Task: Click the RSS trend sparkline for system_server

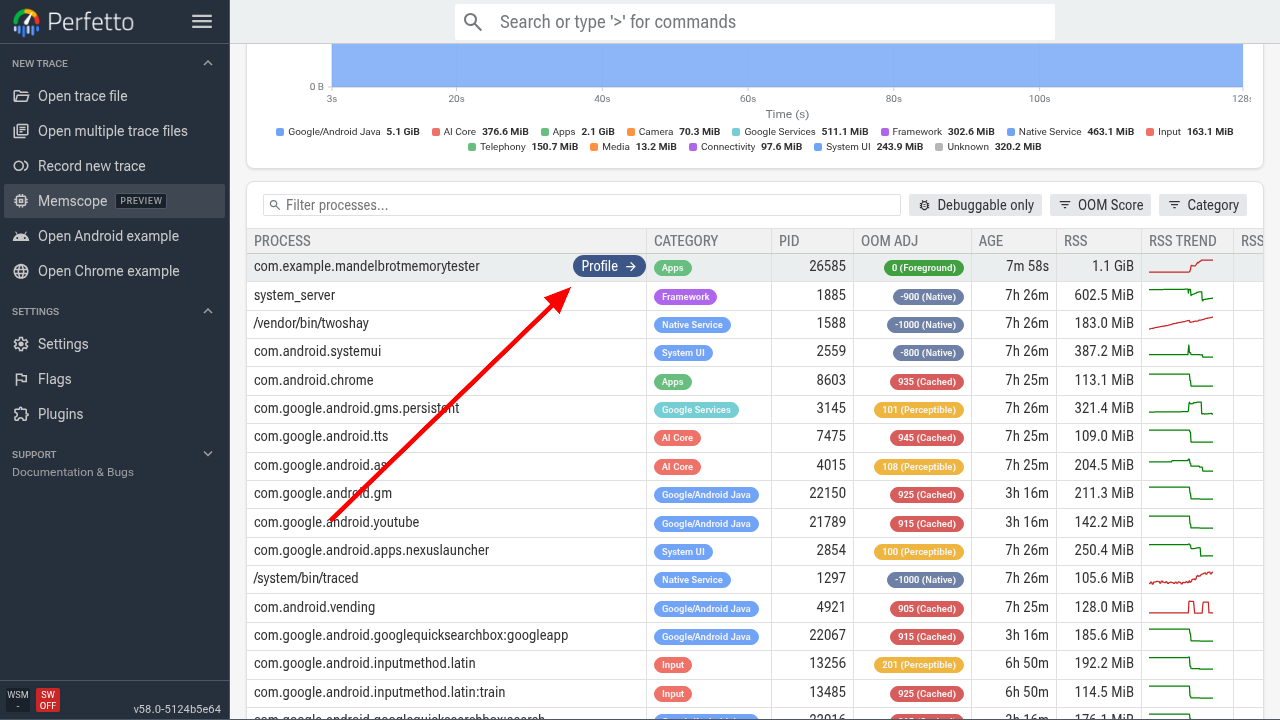Action: [1181, 295]
